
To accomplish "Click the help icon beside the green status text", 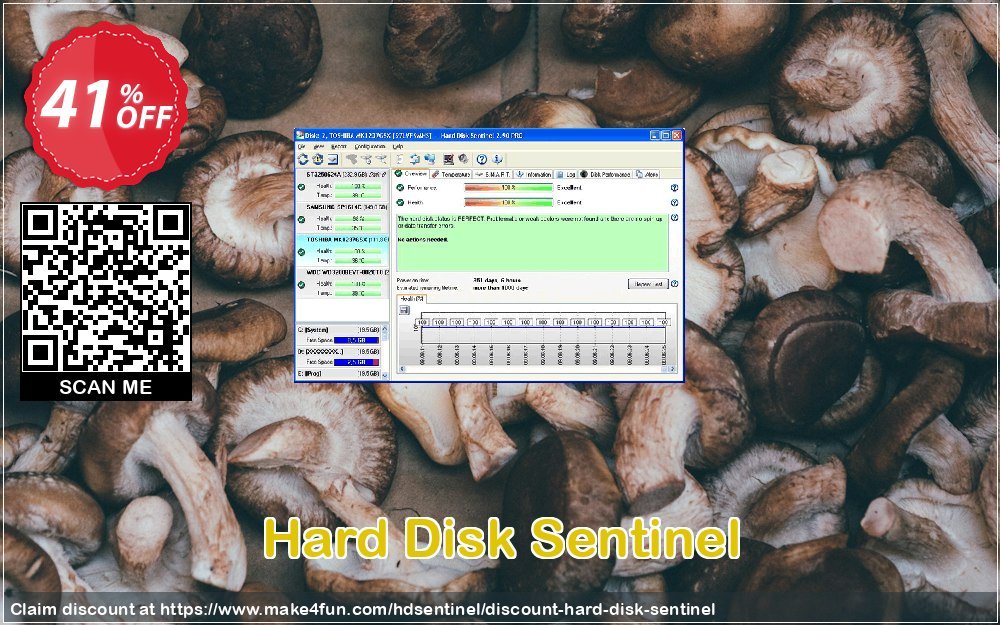I will tap(675, 218).
